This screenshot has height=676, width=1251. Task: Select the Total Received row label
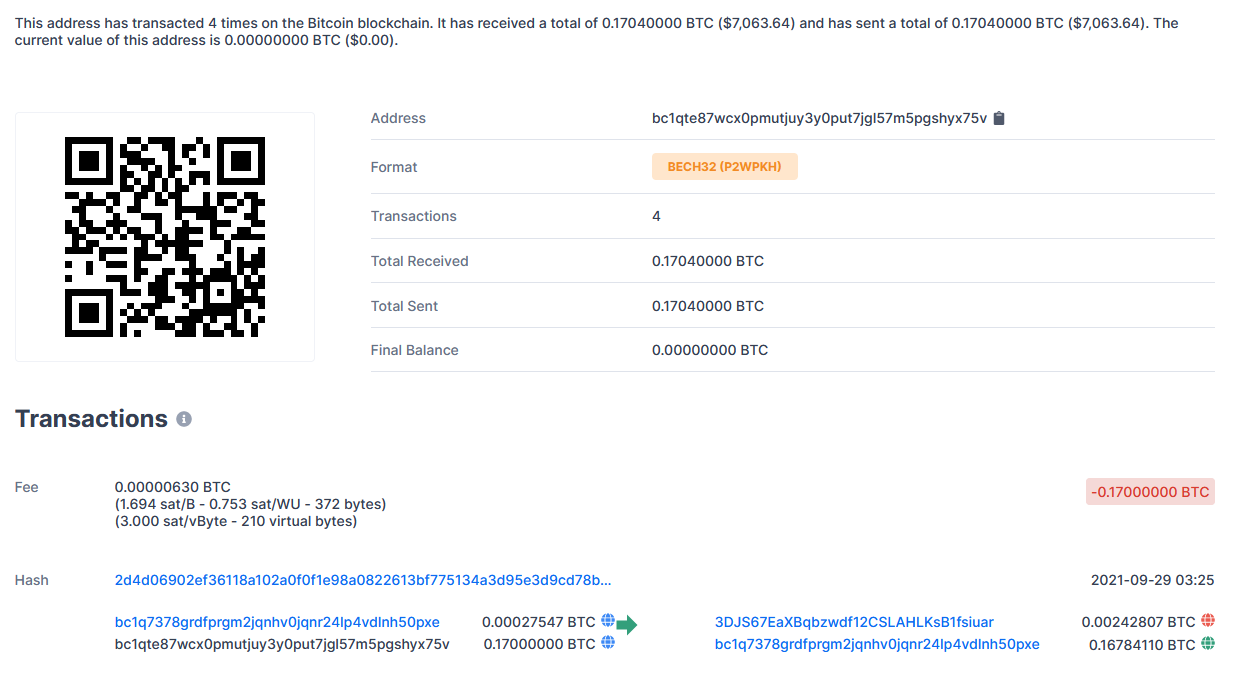(x=420, y=261)
